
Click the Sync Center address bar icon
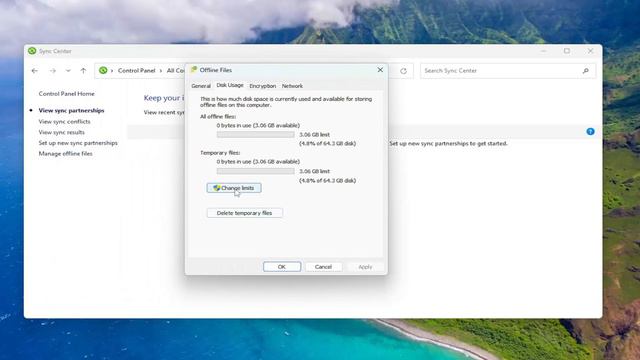coord(103,71)
